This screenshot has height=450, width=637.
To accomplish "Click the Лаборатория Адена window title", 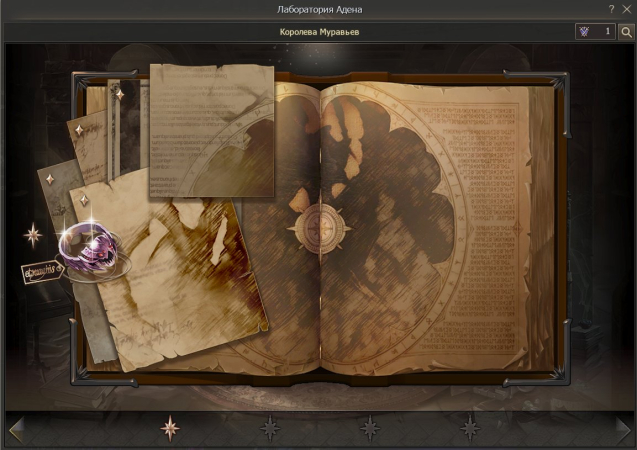I will (319, 9).
